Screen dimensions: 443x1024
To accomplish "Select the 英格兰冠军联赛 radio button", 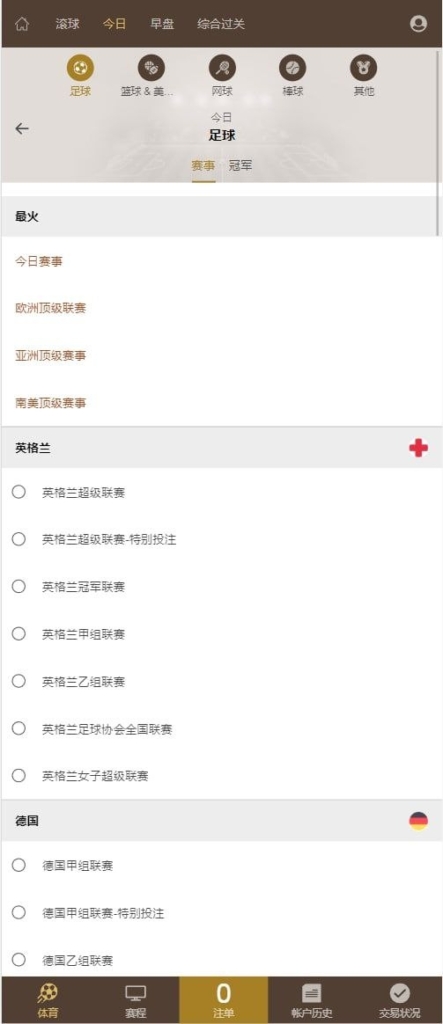I will (19, 586).
